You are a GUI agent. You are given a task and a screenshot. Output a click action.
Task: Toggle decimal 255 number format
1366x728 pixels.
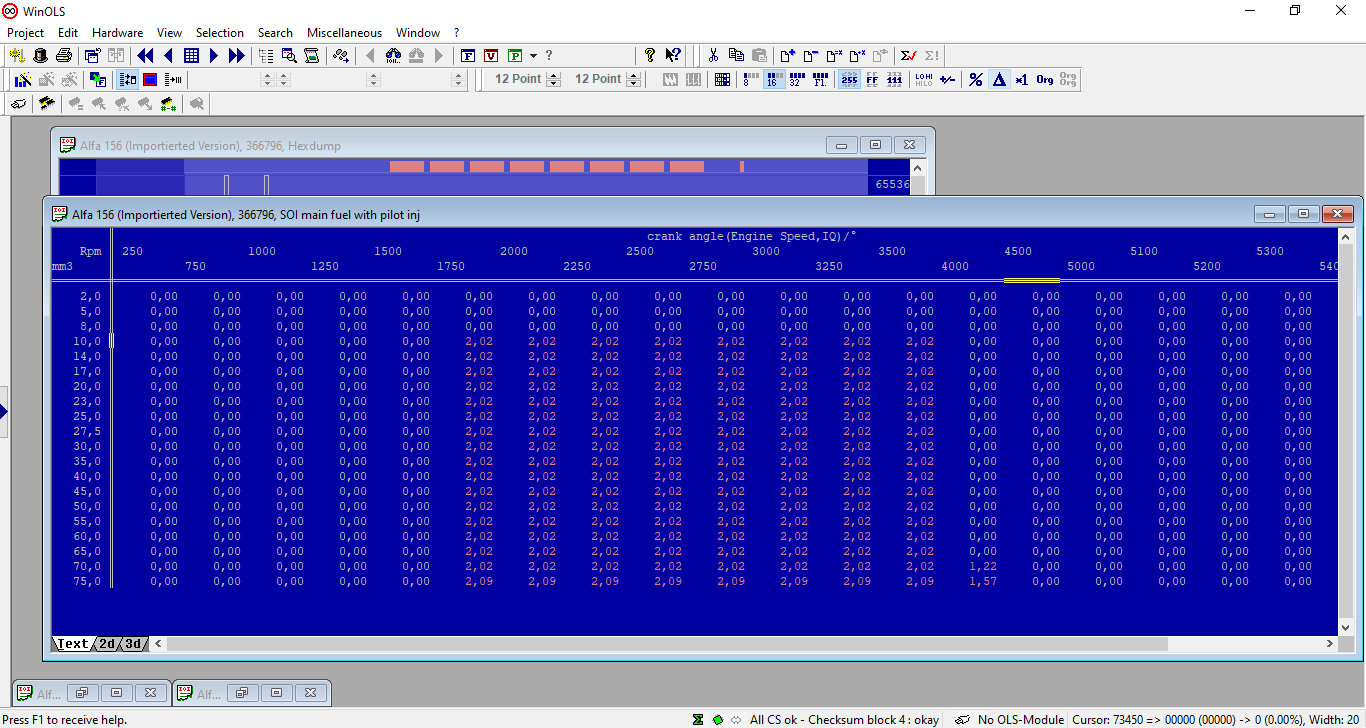(x=849, y=80)
